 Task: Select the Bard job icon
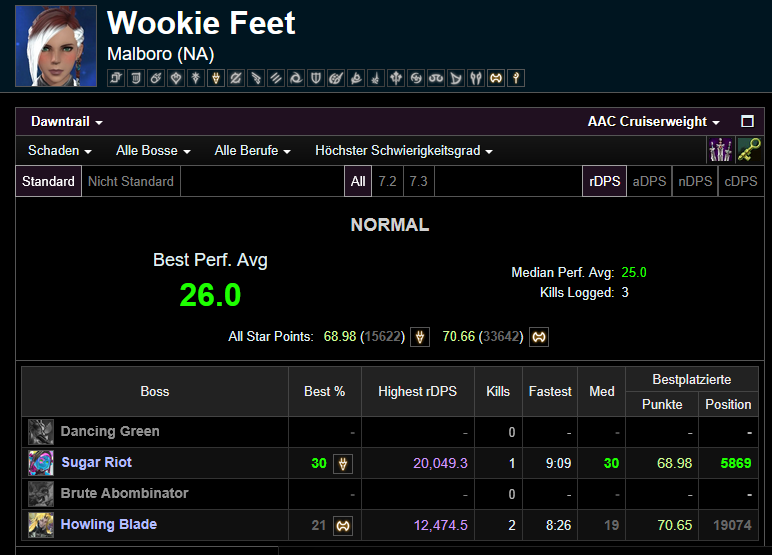click(136, 78)
